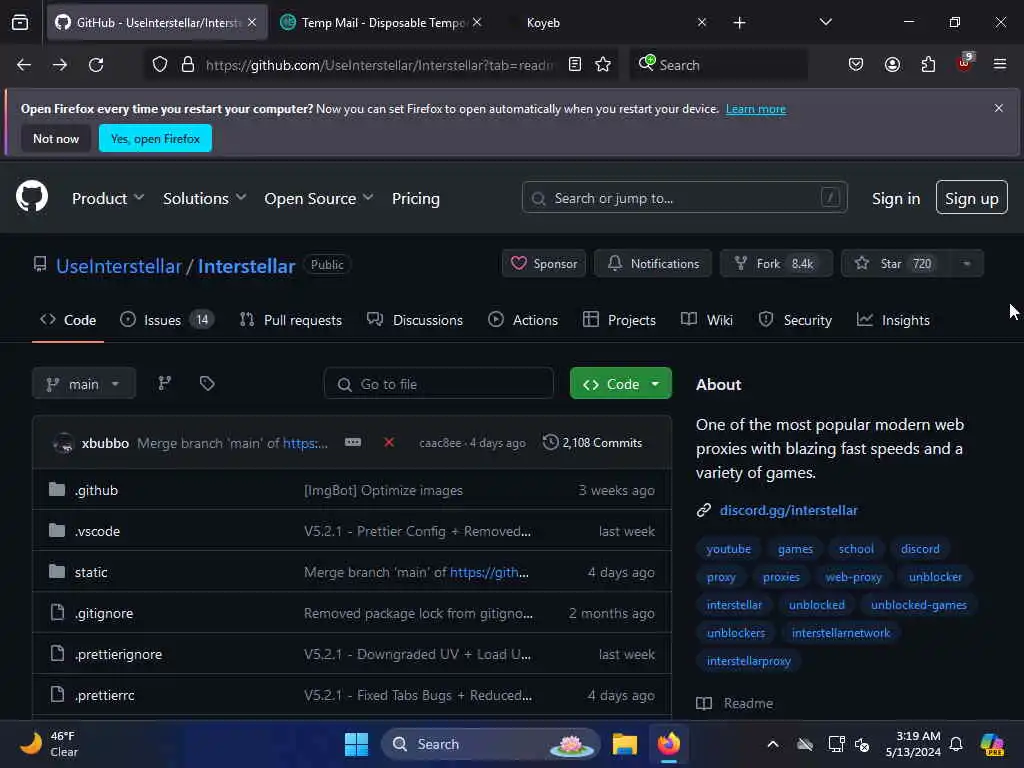This screenshot has width=1024, height=768.
Task: Open the Issues tab
Action: pos(167,320)
